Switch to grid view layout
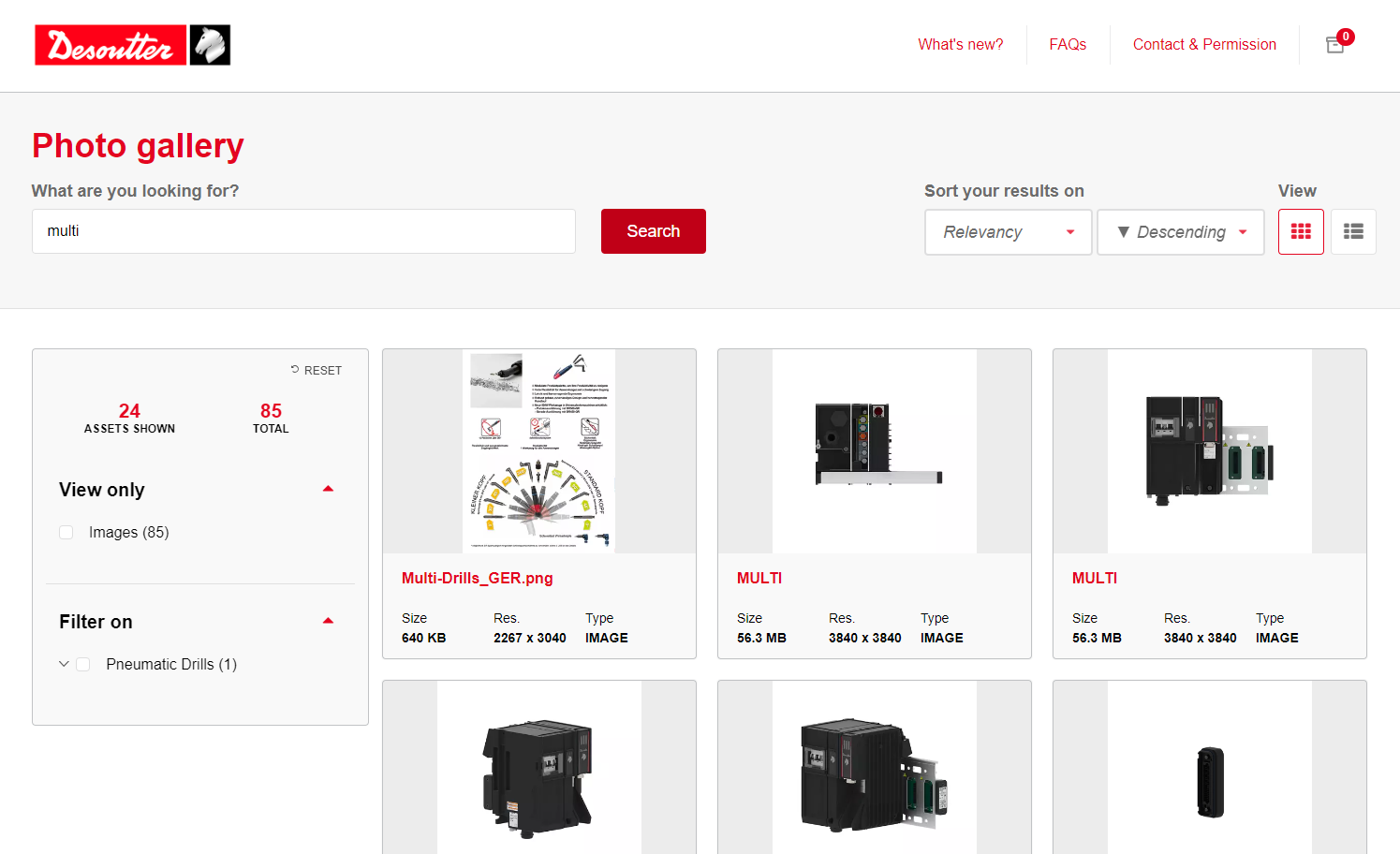Image resolution: width=1400 pixels, height=854 pixels. (x=1301, y=231)
